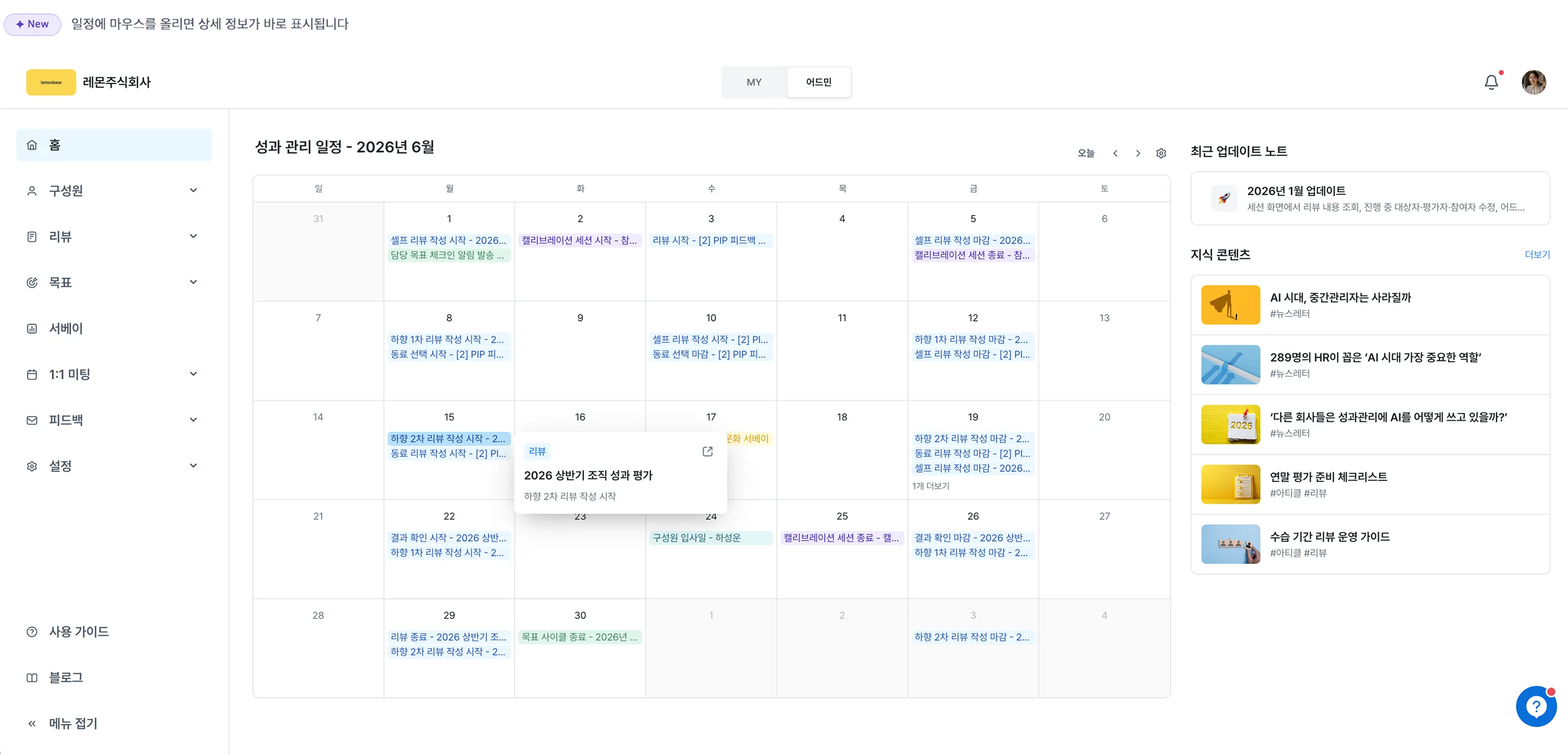Click the 오늘 button
Image resolution: width=1568 pixels, height=754 pixels.
pos(1086,154)
